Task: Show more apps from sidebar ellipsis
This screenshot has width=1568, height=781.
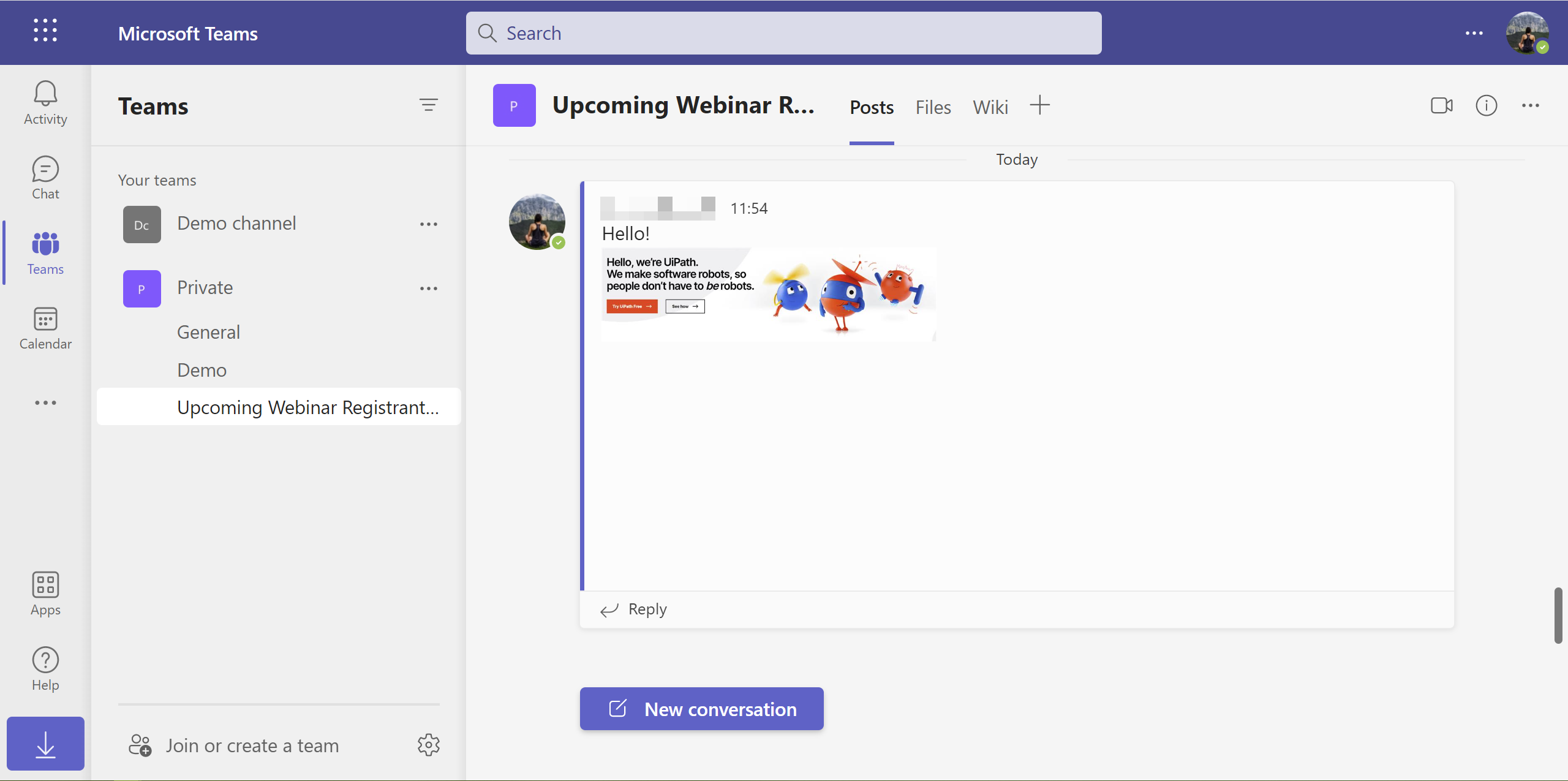Action: [x=45, y=402]
